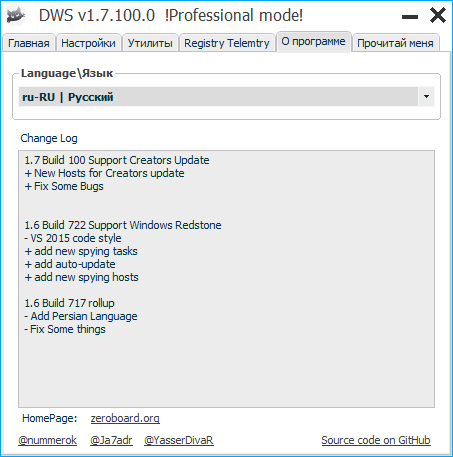This screenshot has width=453, height=457.
Task: Open the zeroboard.org homepage link
Action: tap(125, 418)
